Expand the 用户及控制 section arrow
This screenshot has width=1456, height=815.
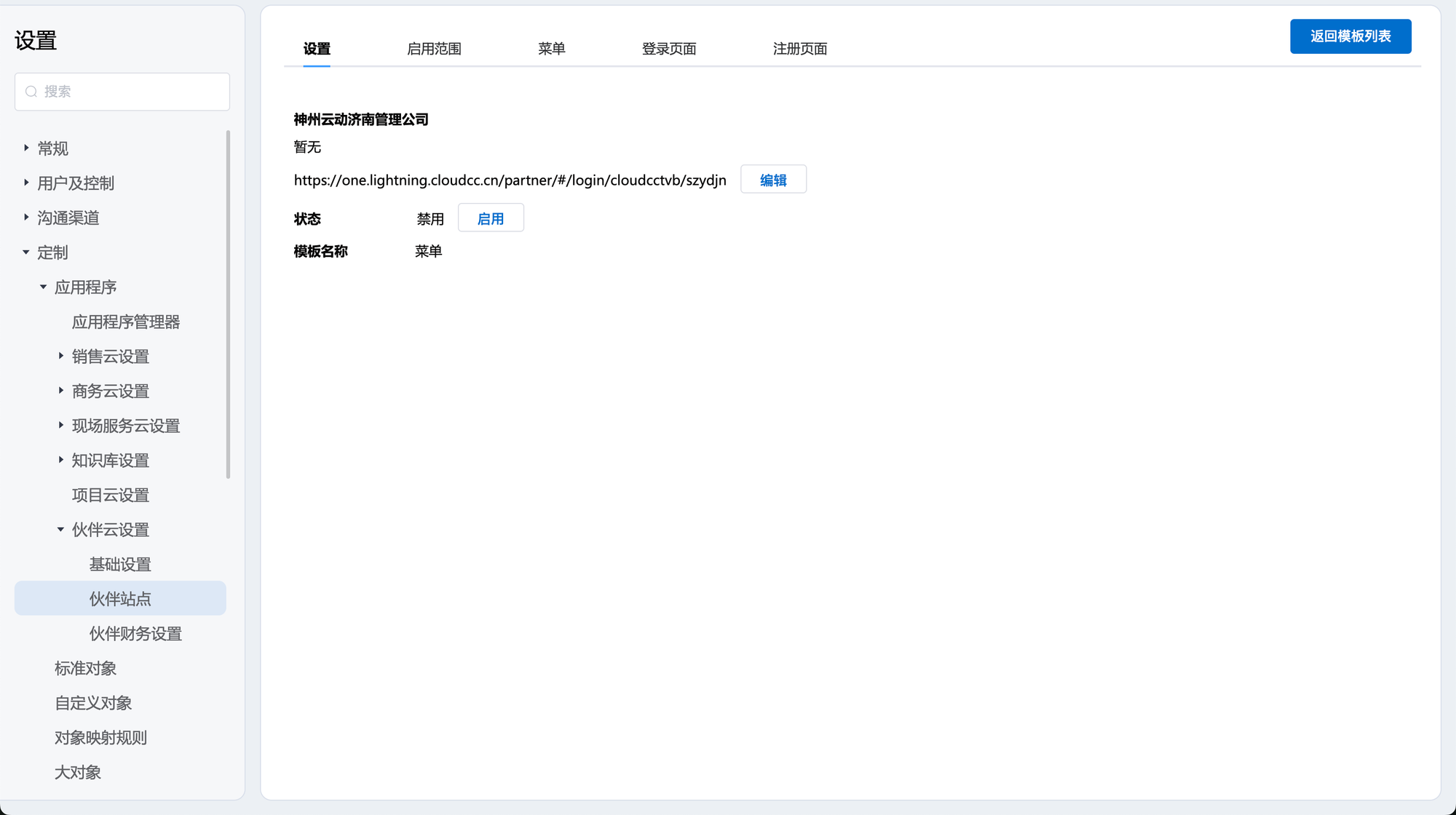[26, 183]
